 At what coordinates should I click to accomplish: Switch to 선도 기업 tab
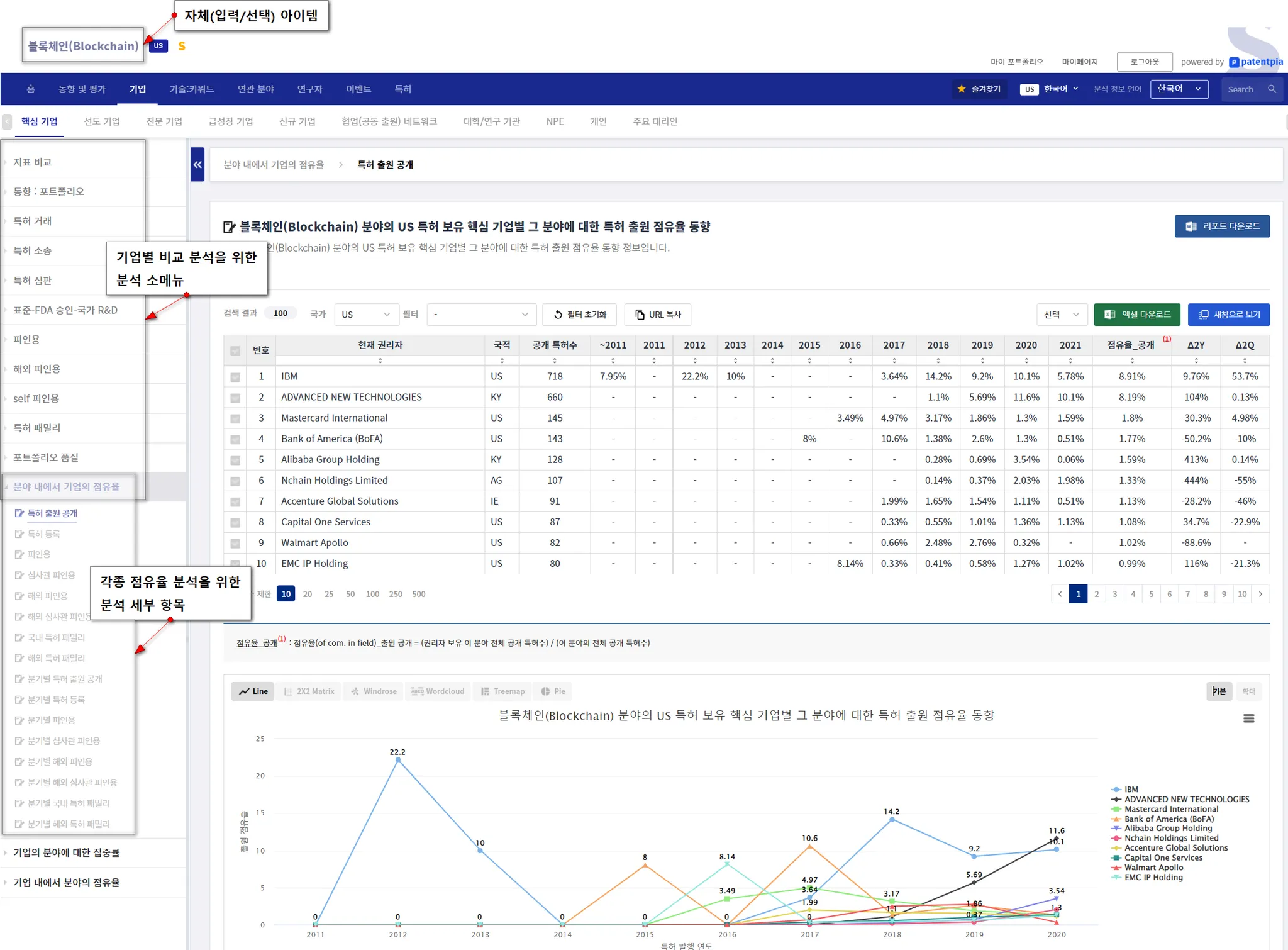click(102, 121)
